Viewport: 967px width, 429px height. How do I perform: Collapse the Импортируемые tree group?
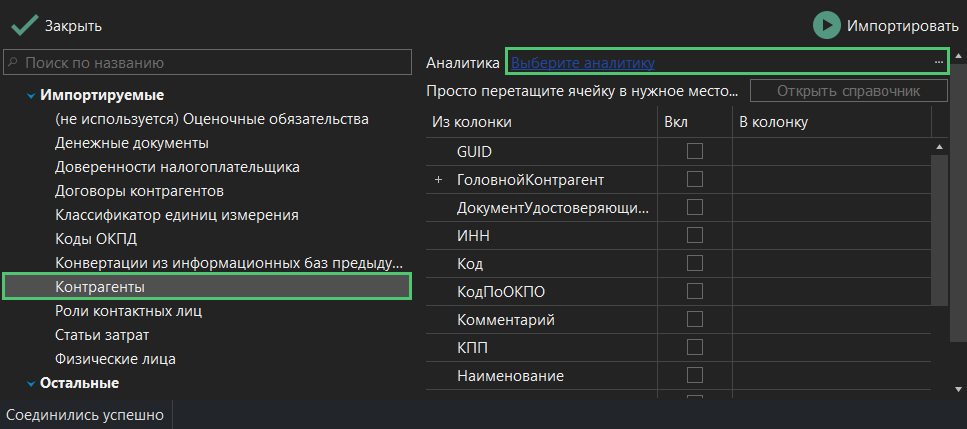tap(30, 96)
